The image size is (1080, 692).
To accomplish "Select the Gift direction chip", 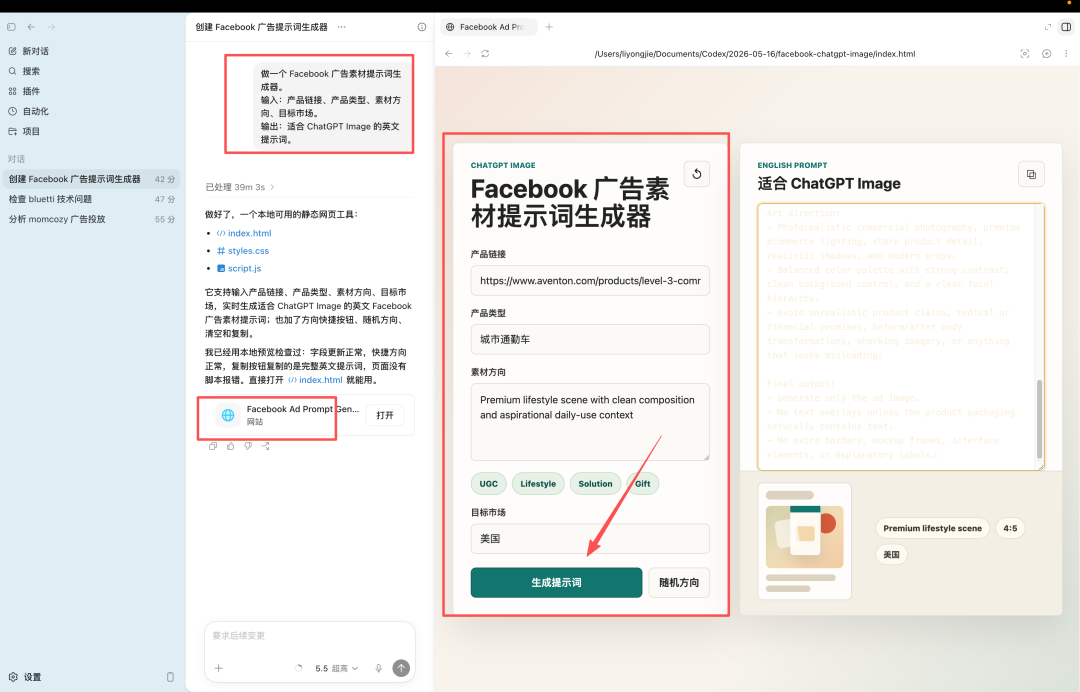I will click(643, 484).
